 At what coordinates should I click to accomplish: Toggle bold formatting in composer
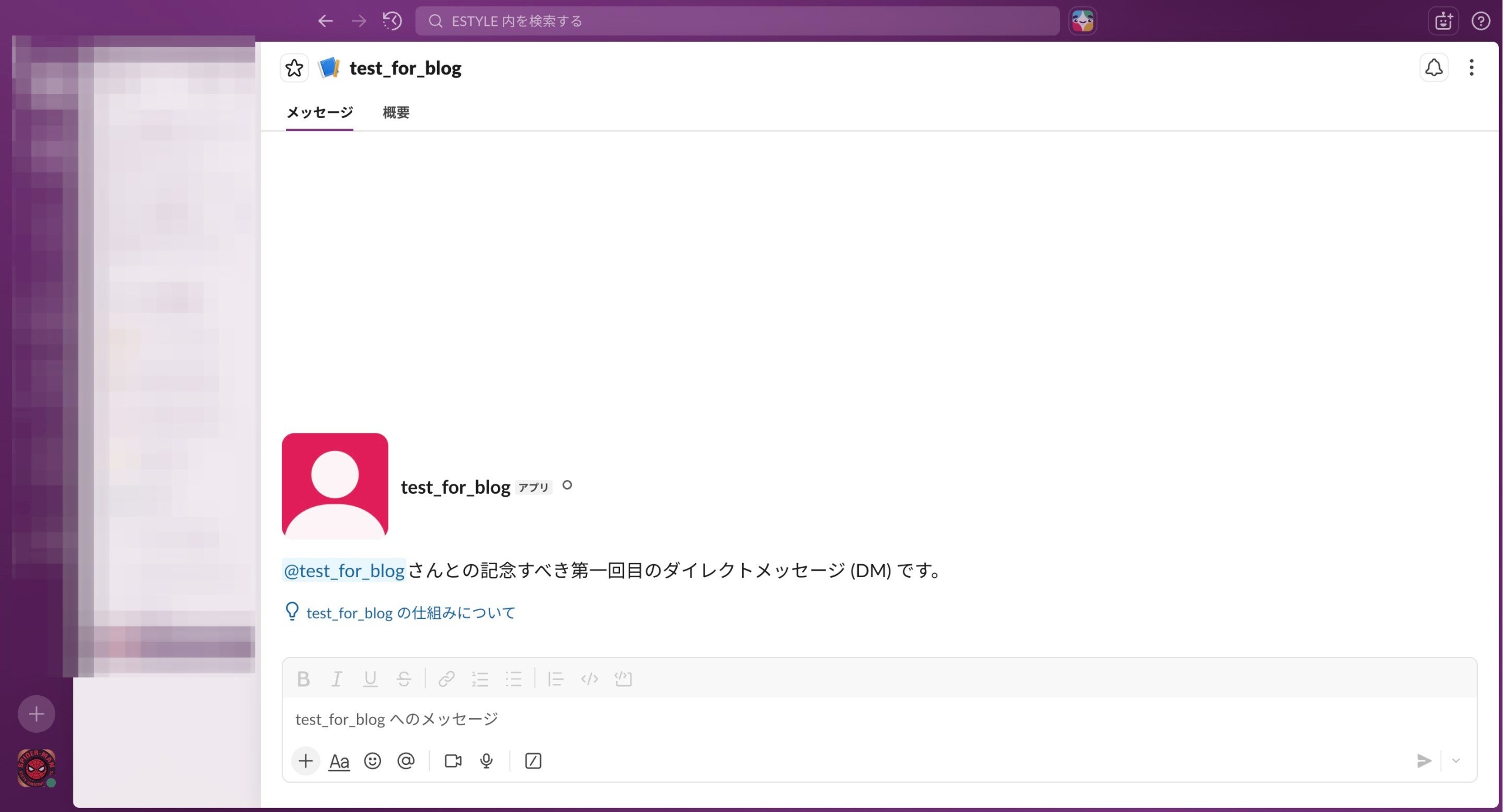coord(303,679)
